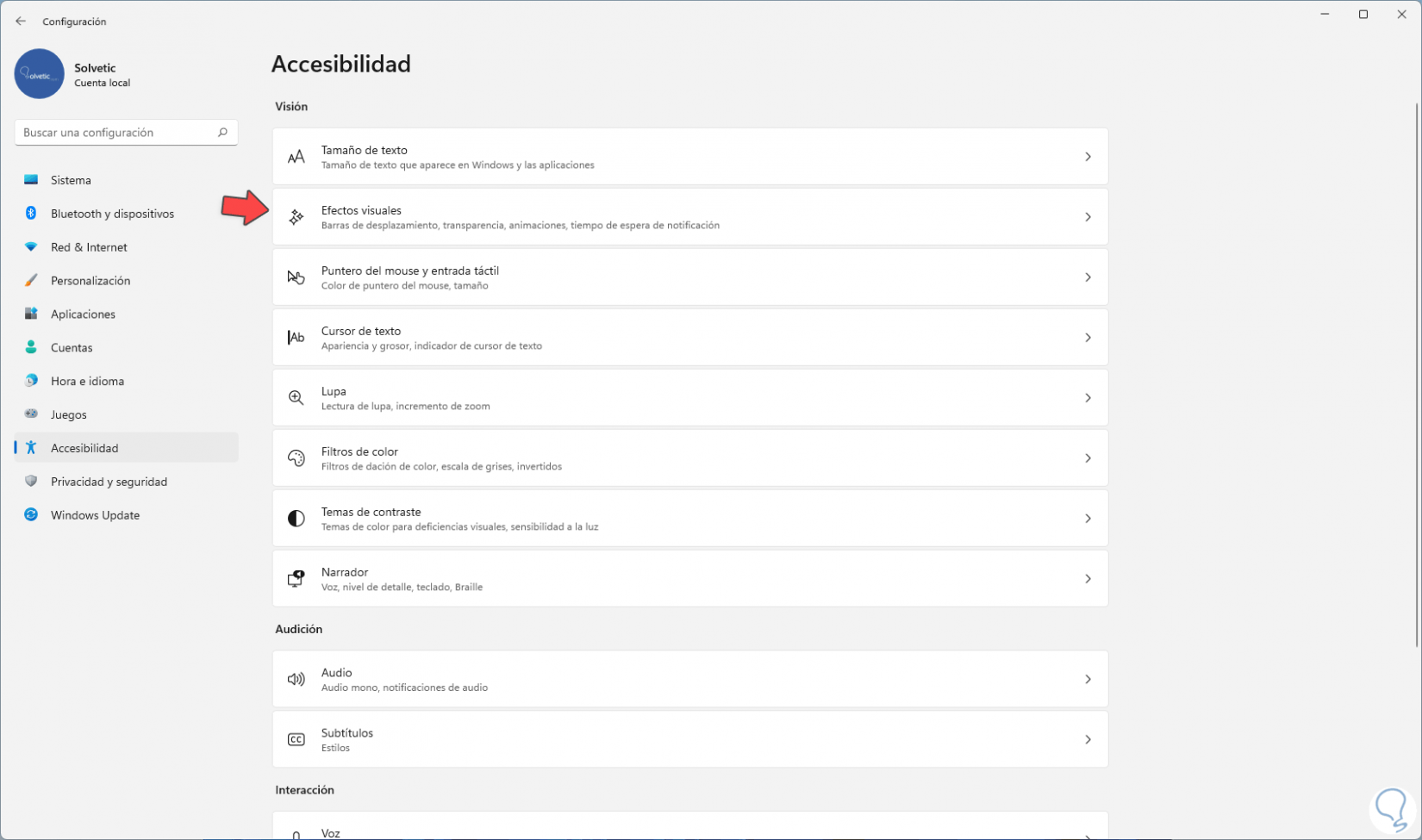1422x840 pixels.
Task: Click the Filtros de color palette icon
Action: tap(296, 458)
